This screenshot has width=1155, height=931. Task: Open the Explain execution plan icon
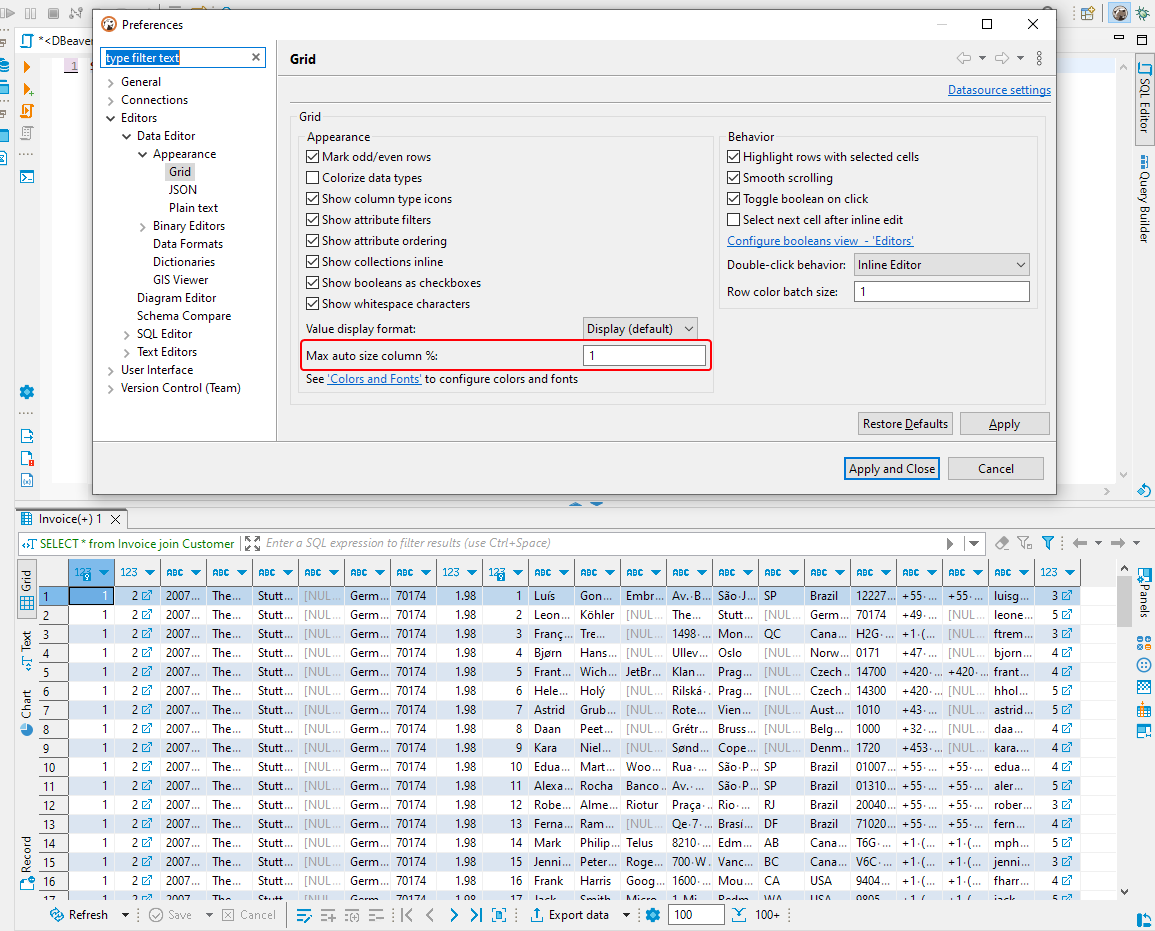click(x=27, y=132)
